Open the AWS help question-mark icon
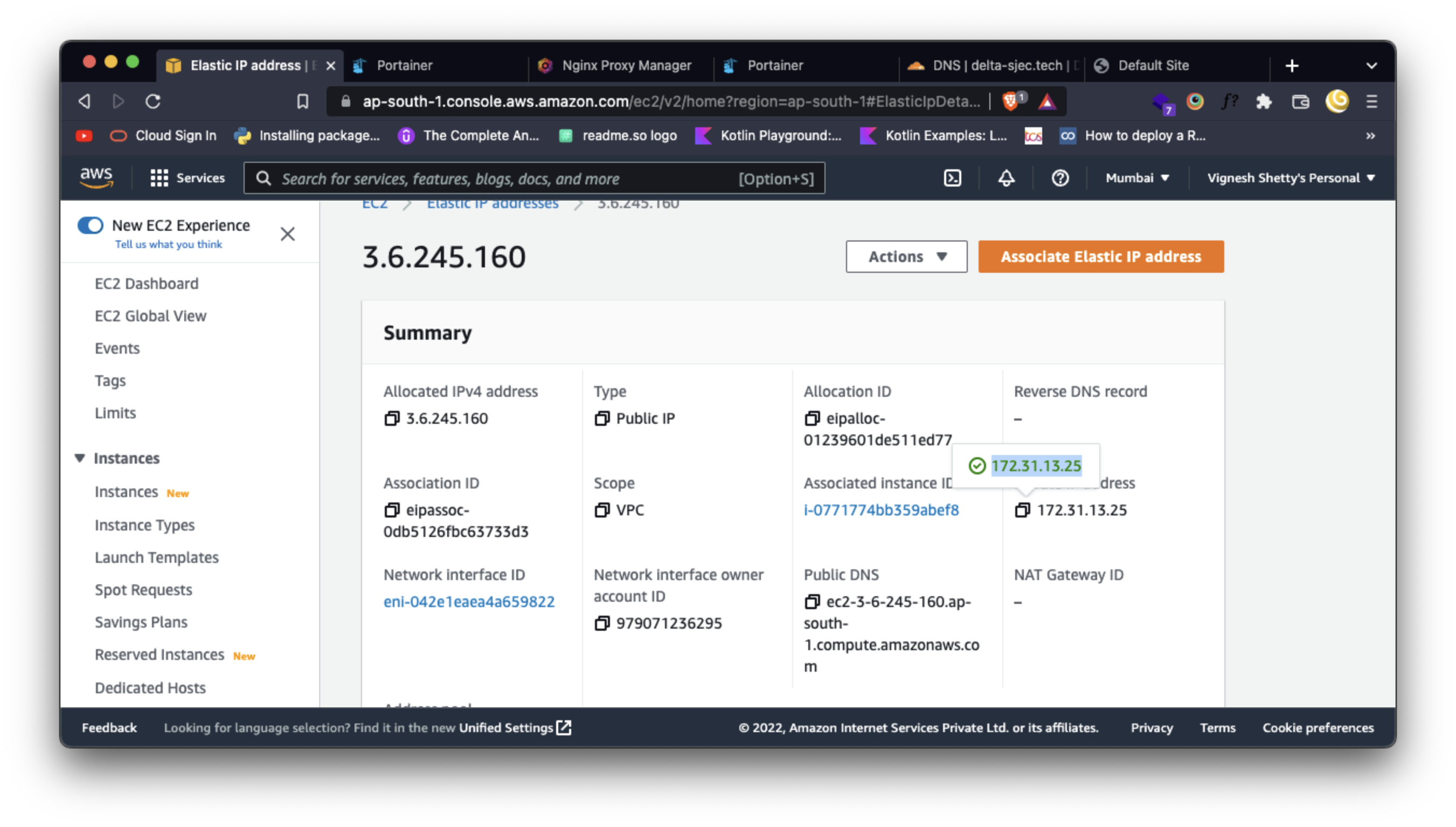 [1060, 178]
